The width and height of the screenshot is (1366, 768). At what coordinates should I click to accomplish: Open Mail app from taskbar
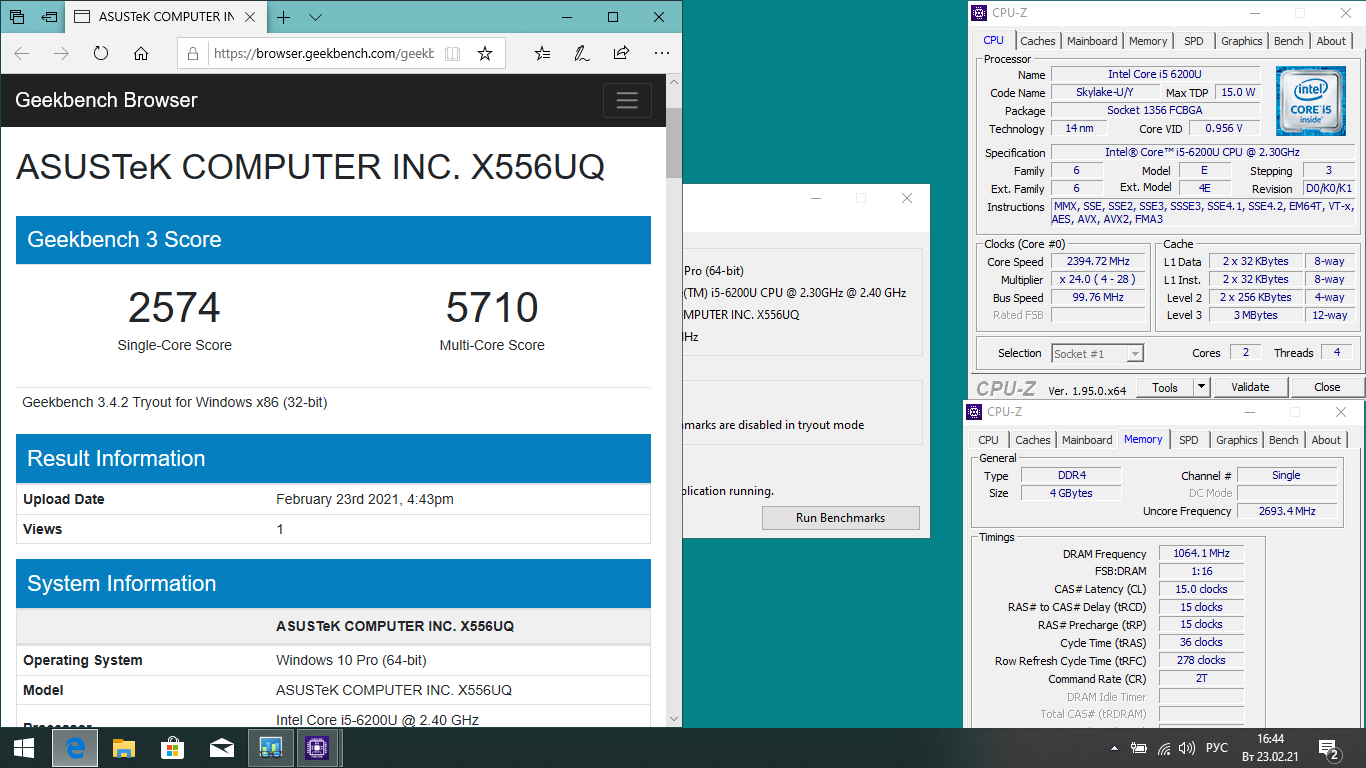point(221,747)
